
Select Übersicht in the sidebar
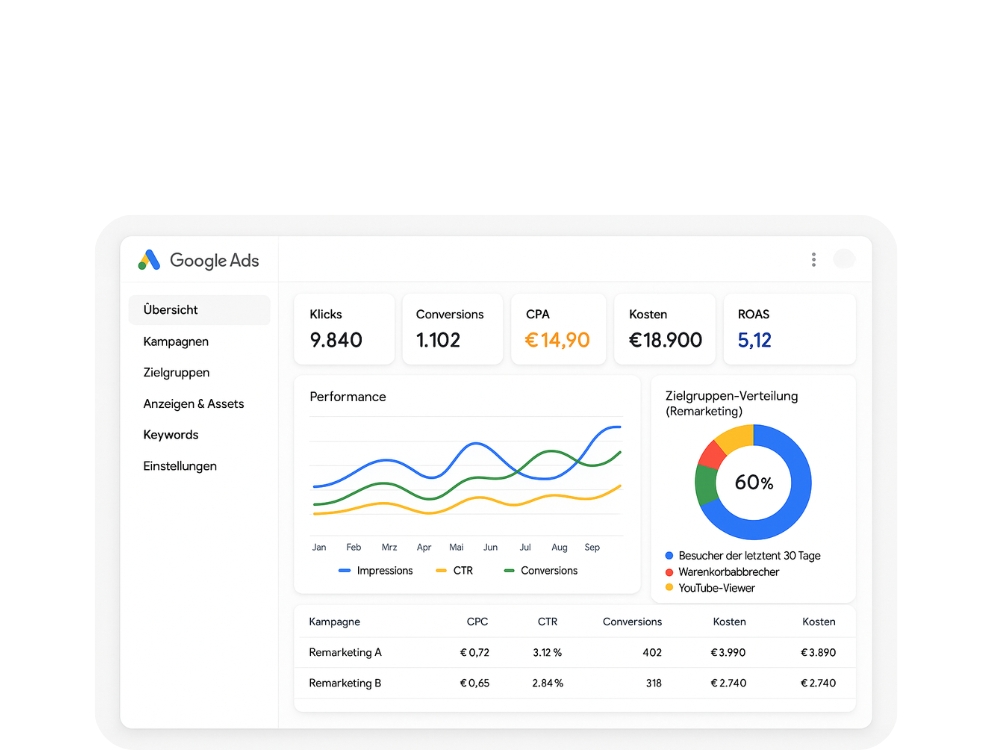171,310
